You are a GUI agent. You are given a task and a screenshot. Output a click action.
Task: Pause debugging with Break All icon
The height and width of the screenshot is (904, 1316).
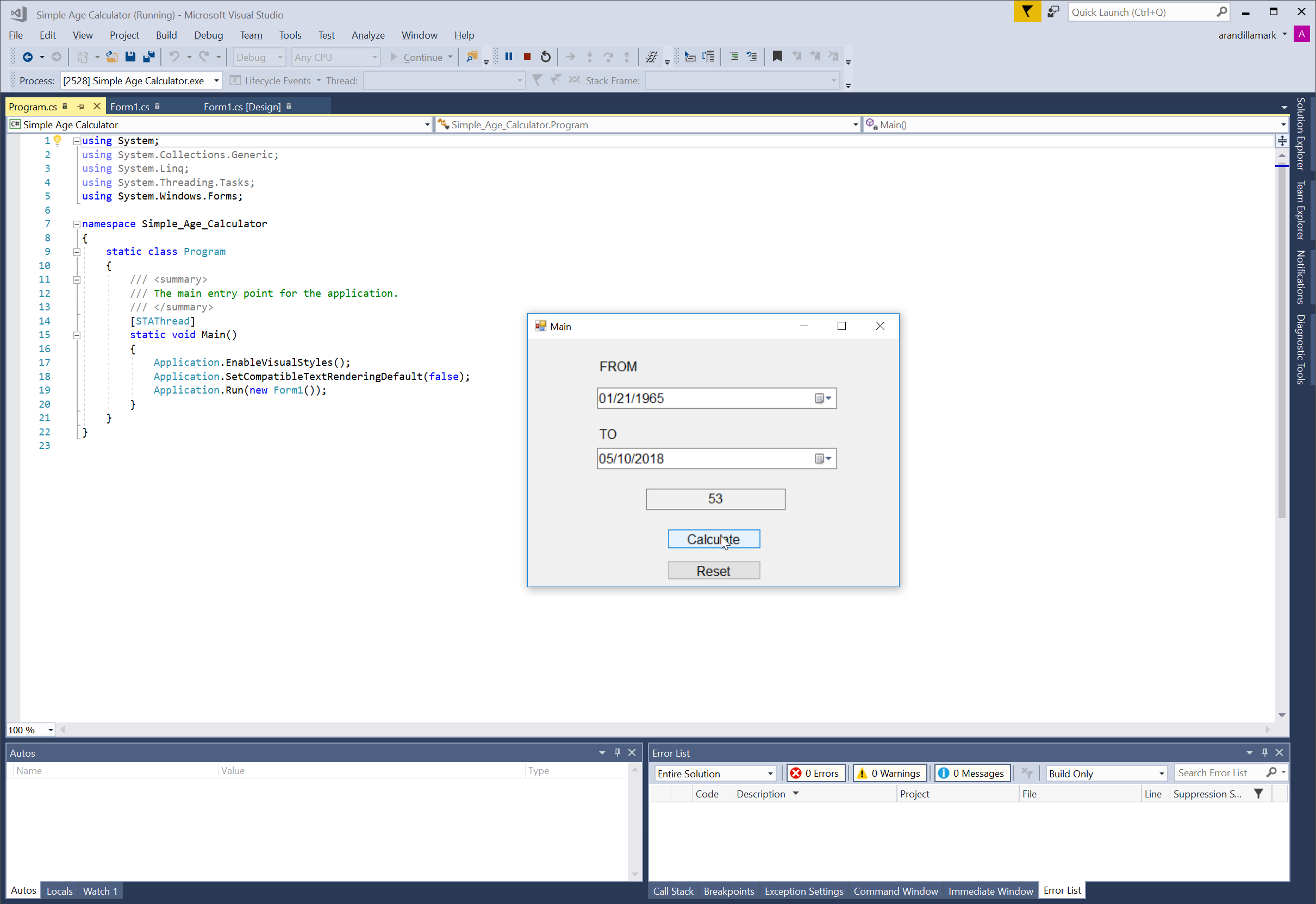point(508,57)
